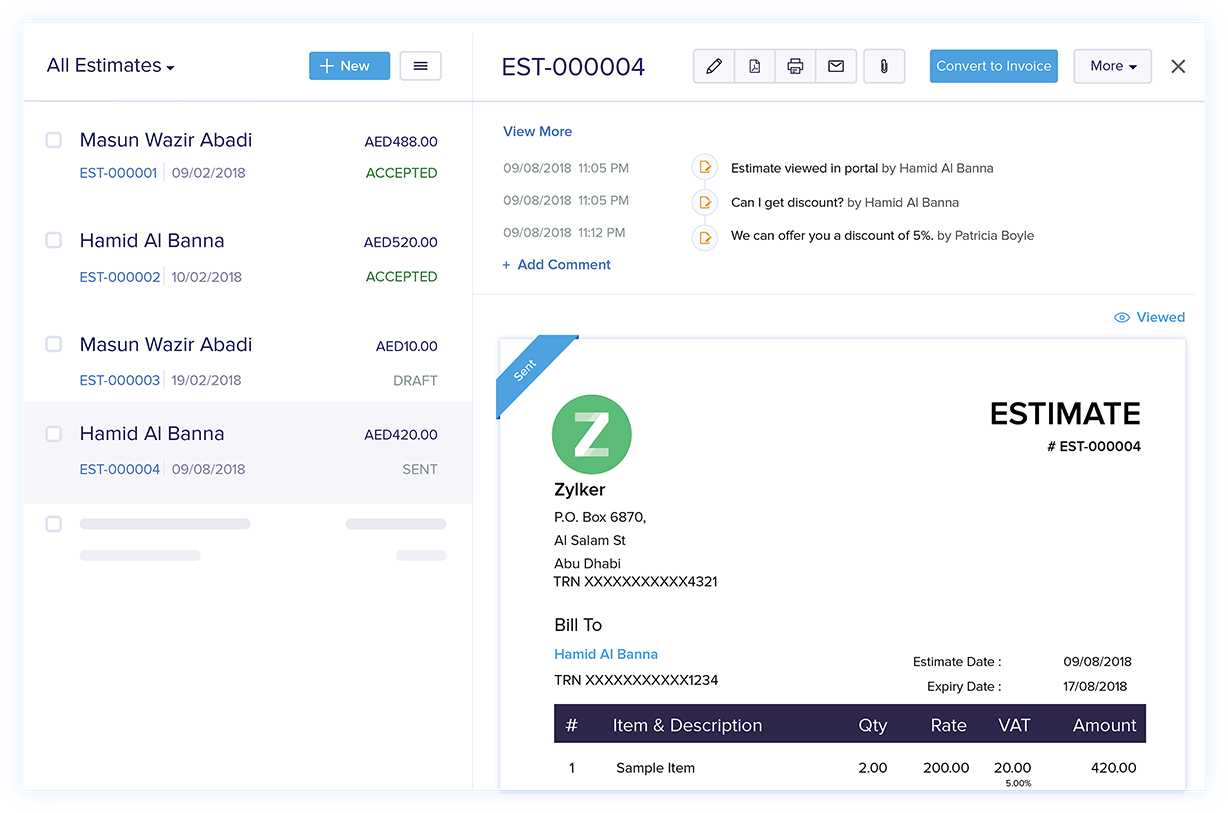
Task: Click comment icon beside 'Can I get discount?'
Action: coord(705,202)
